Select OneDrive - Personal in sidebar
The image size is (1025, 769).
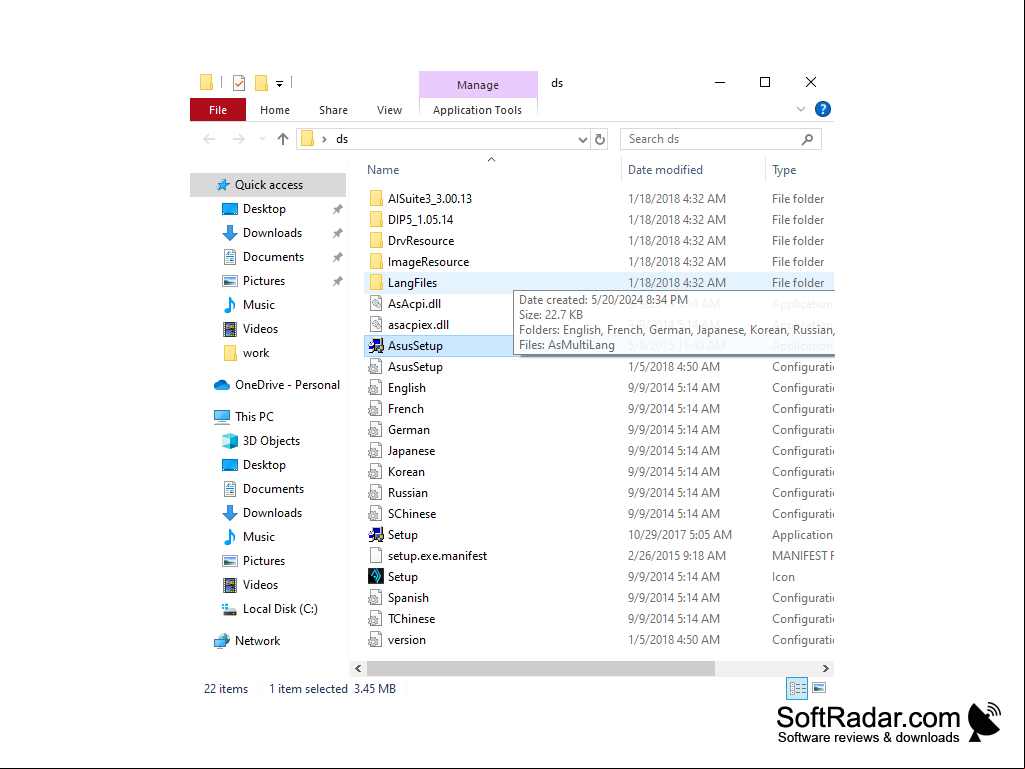point(287,385)
